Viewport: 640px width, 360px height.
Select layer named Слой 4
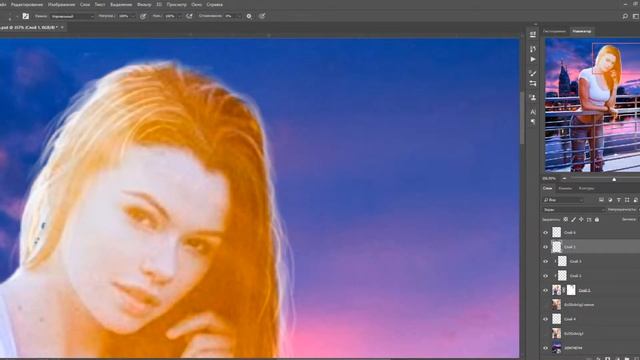(570, 319)
